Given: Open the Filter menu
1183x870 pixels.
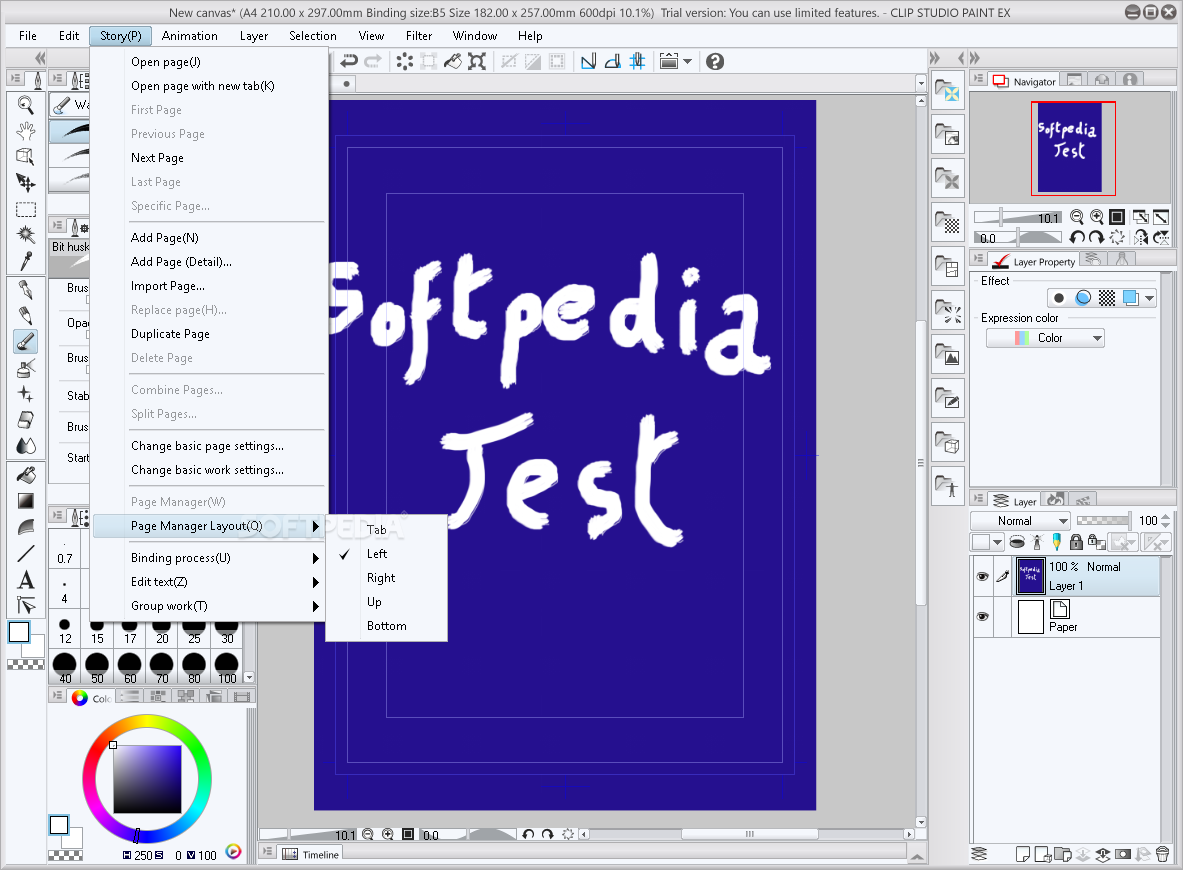Looking at the screenshot, I should tap(419, 35).
